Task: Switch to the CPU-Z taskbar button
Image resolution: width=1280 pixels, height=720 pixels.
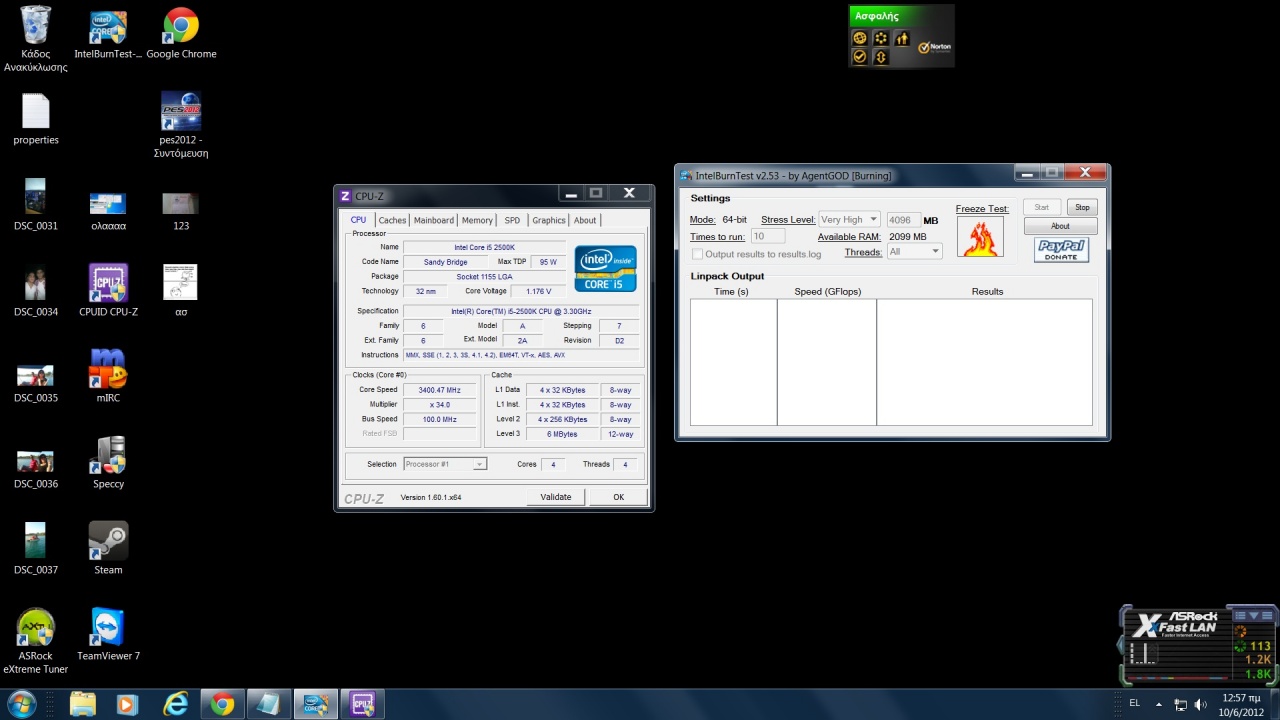Action: point(362,704)
